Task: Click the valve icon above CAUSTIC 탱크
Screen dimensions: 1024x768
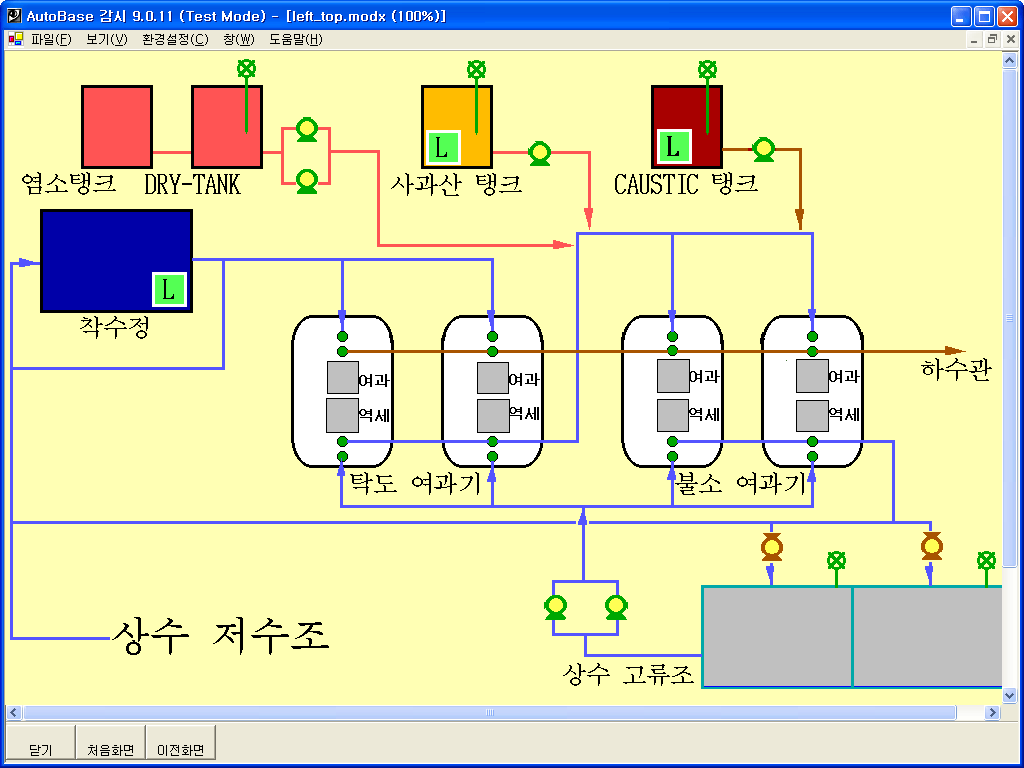Action: 707,69
